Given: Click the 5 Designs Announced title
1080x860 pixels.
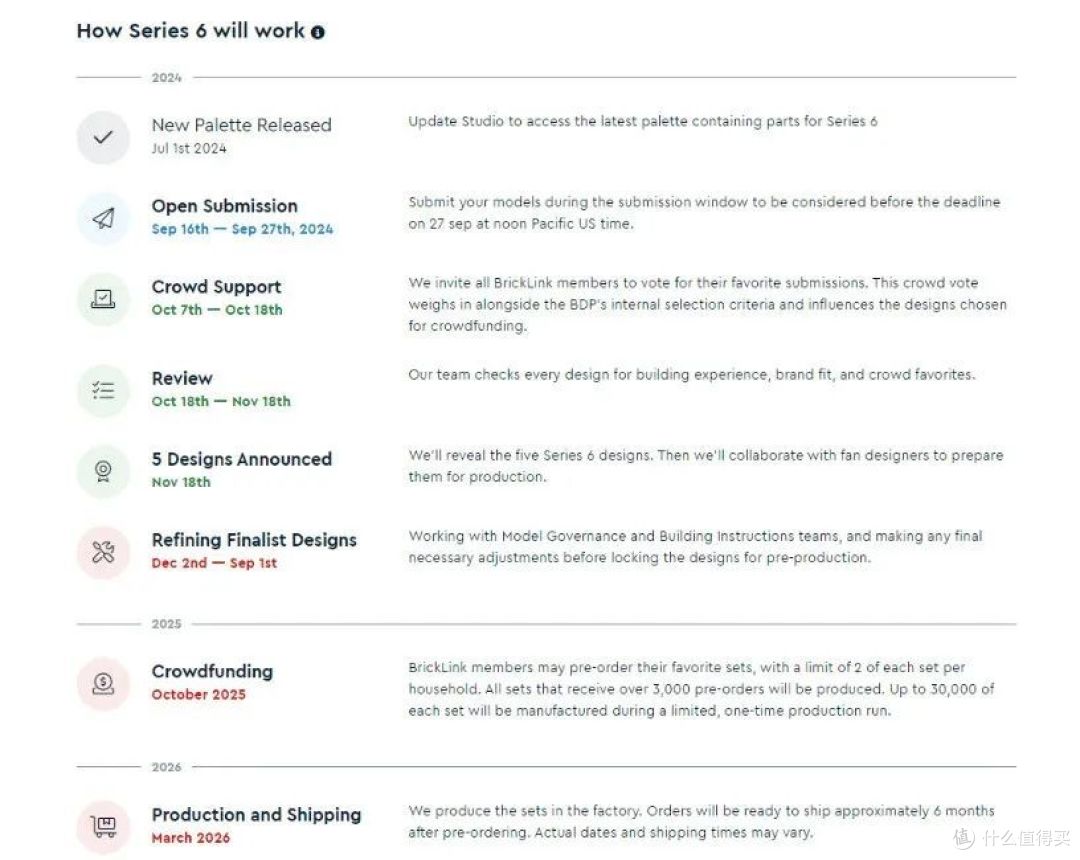Looking at the screenshot, I should click(242, 459).
